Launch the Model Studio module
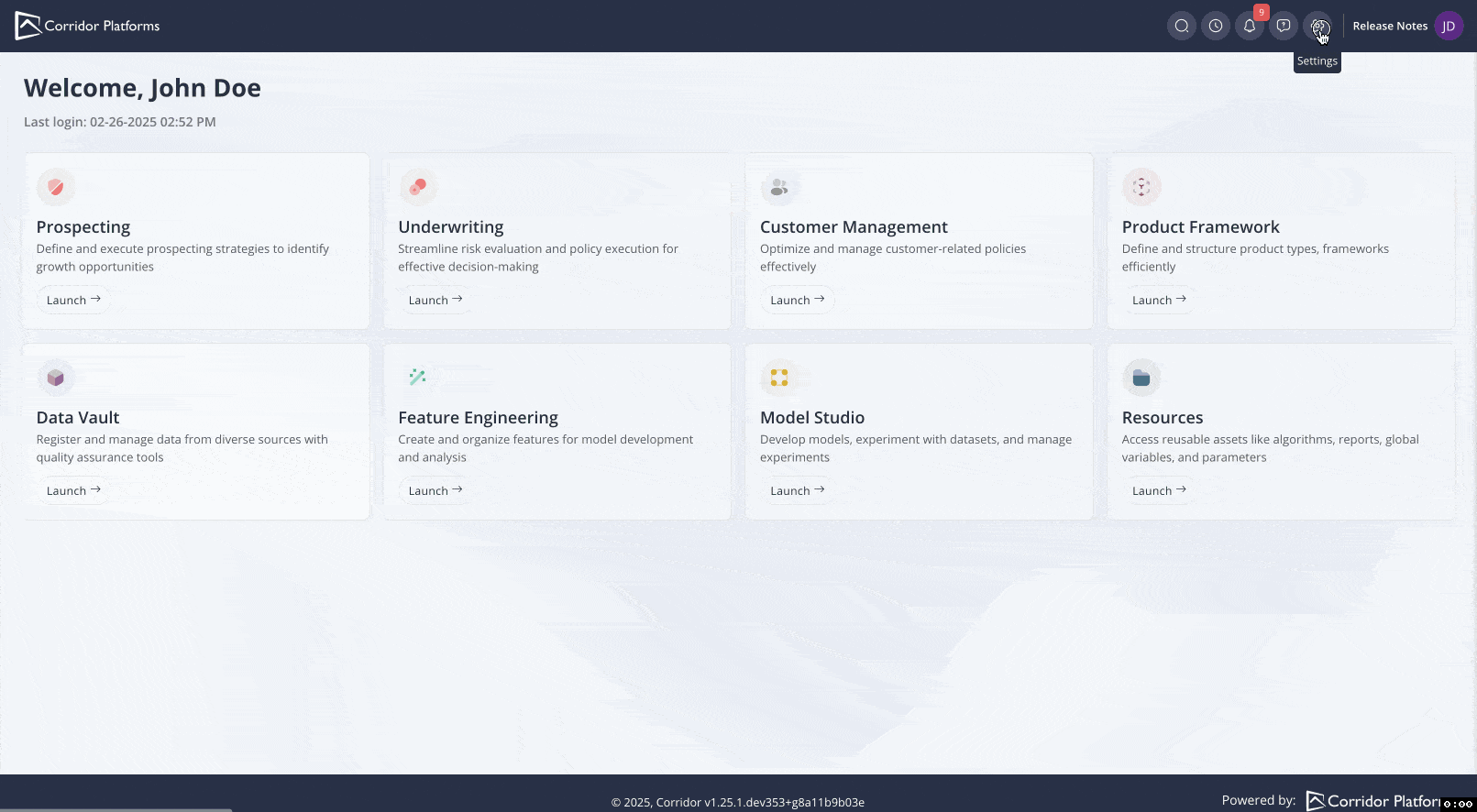This screenshot has height=812, width=1477. click(797, 490)
